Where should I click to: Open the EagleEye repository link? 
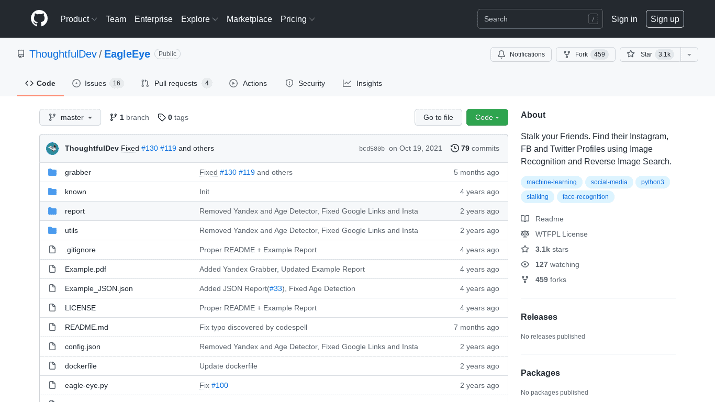(127, 54)
